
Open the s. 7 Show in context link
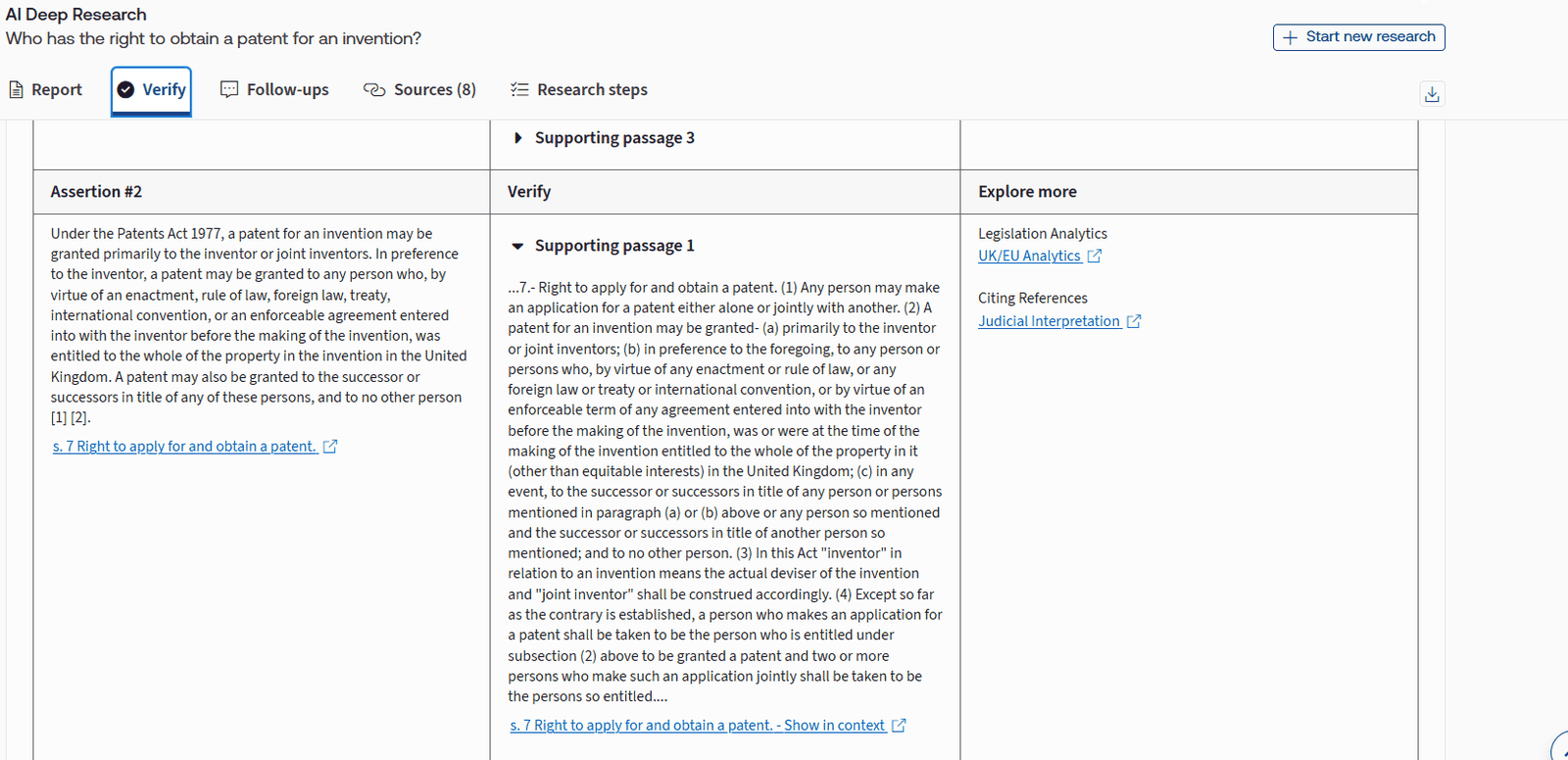click(x=698, y=726)
